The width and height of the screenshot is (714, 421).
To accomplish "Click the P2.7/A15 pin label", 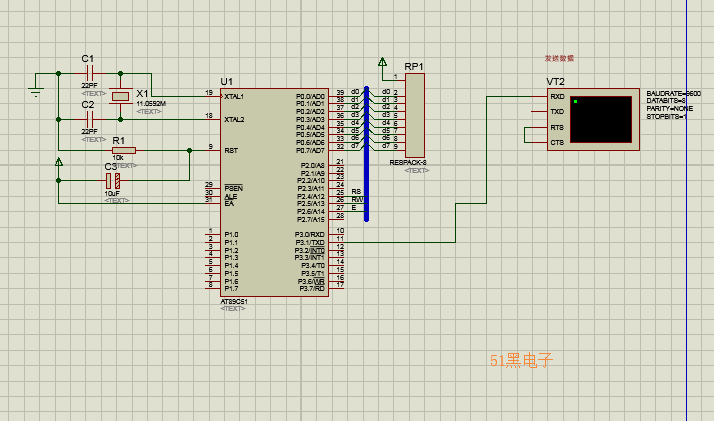I will click(x=311, y=219).
